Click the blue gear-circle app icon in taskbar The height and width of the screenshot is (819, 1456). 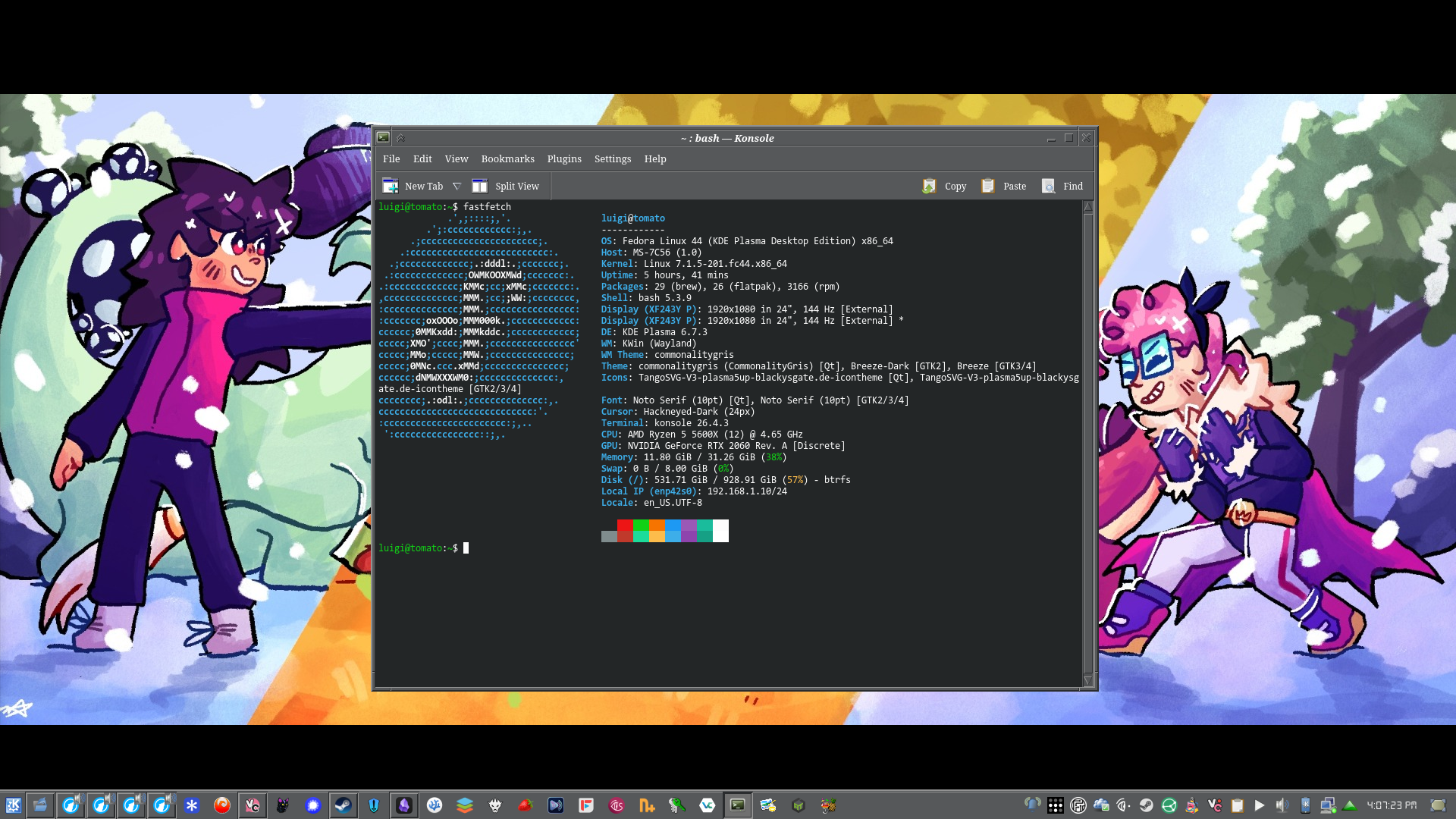point(313,805)
